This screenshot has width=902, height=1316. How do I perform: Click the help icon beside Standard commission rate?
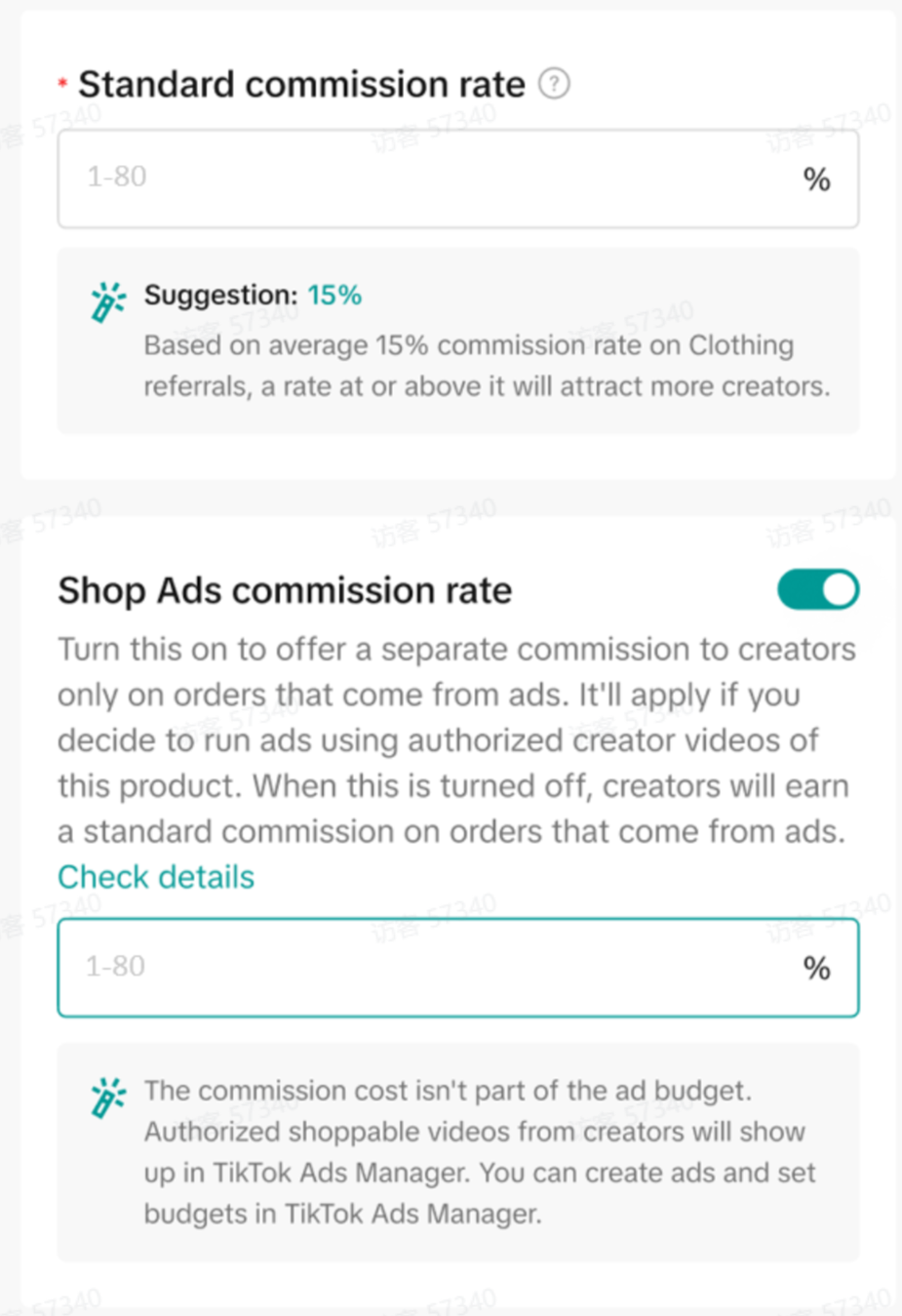click(554, 84)
